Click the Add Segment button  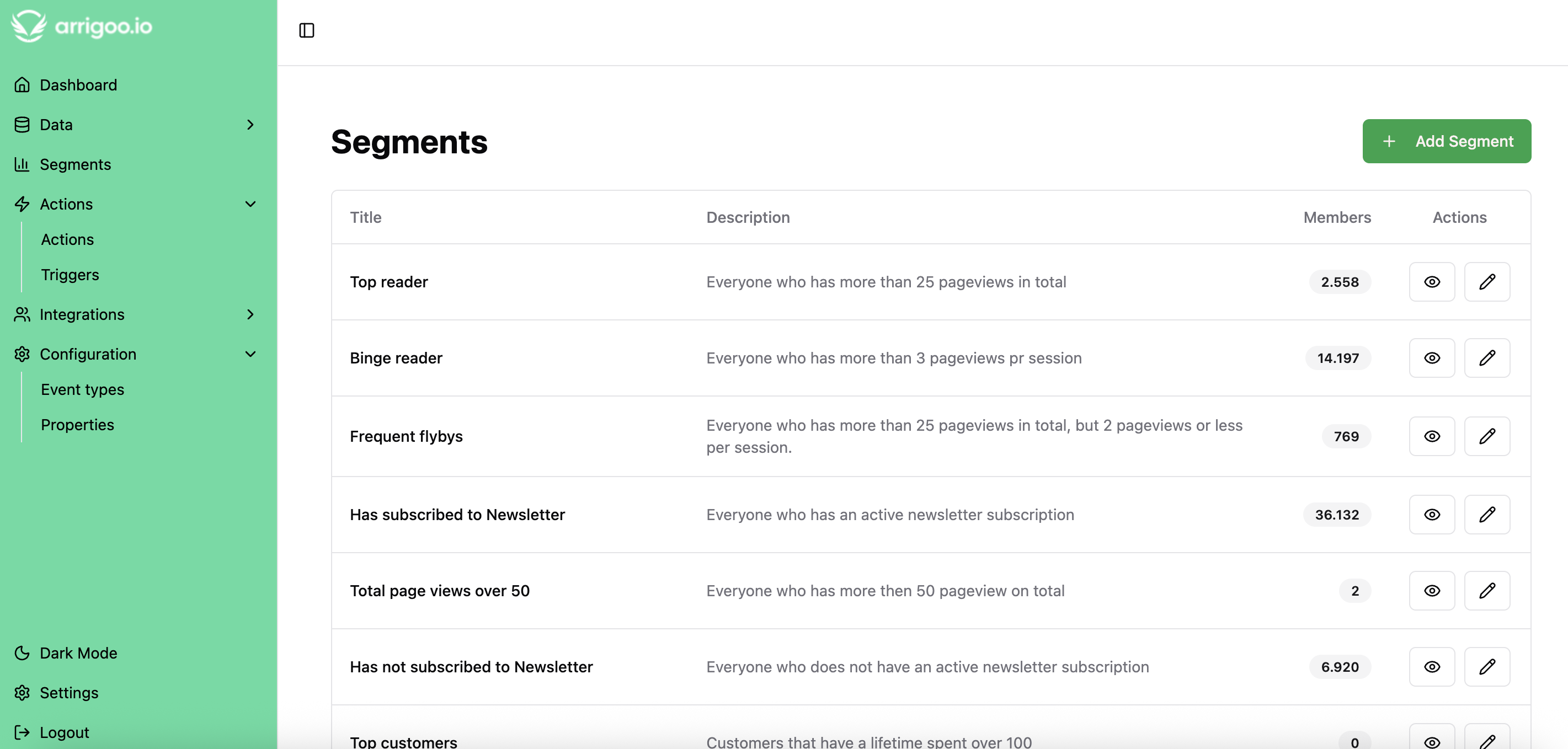1446,141
